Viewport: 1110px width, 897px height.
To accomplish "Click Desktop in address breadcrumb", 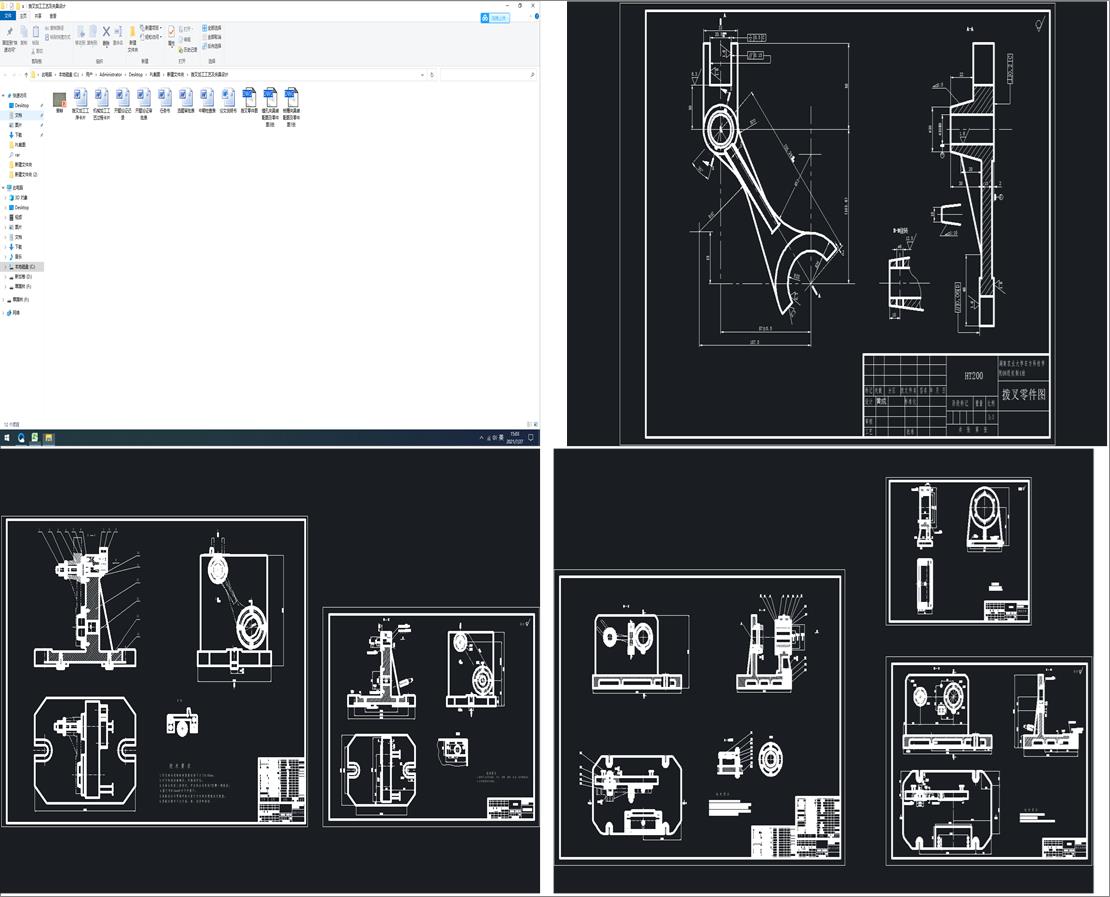I will 135,74.
